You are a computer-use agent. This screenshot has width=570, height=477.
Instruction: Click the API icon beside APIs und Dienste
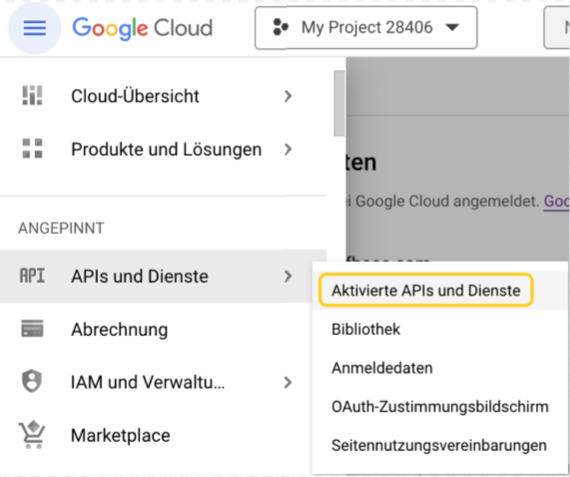[32, 276]
